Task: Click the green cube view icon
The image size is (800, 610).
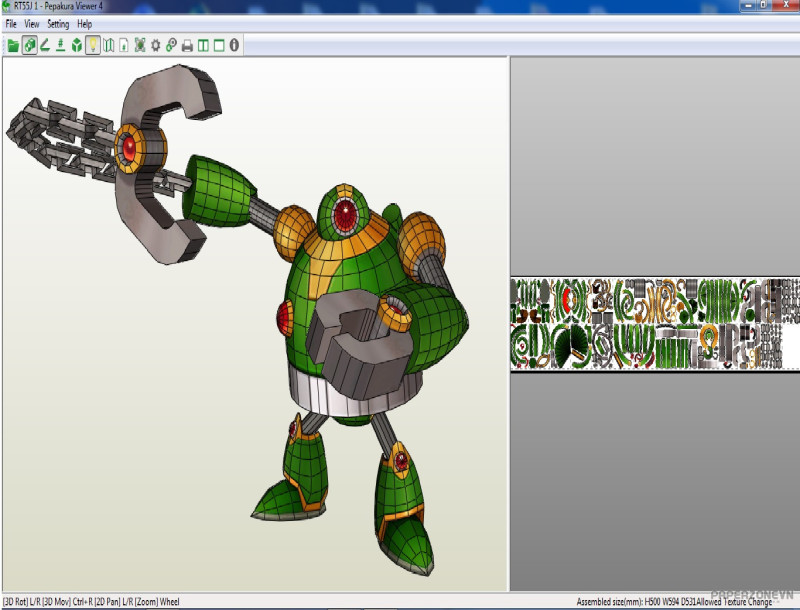Action: click(77, 45)
